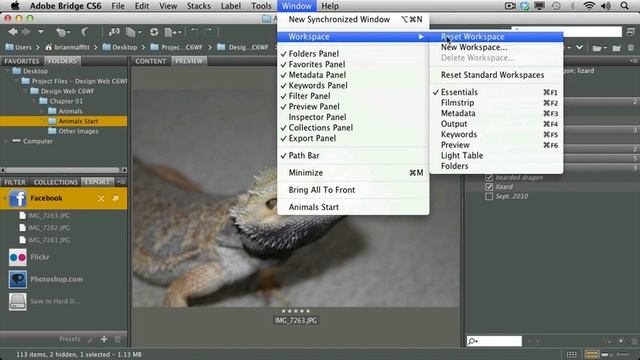The width and height of the screenshot is (640, 360).
Task: Delete export preset trash icon
Action: (118, 339)
